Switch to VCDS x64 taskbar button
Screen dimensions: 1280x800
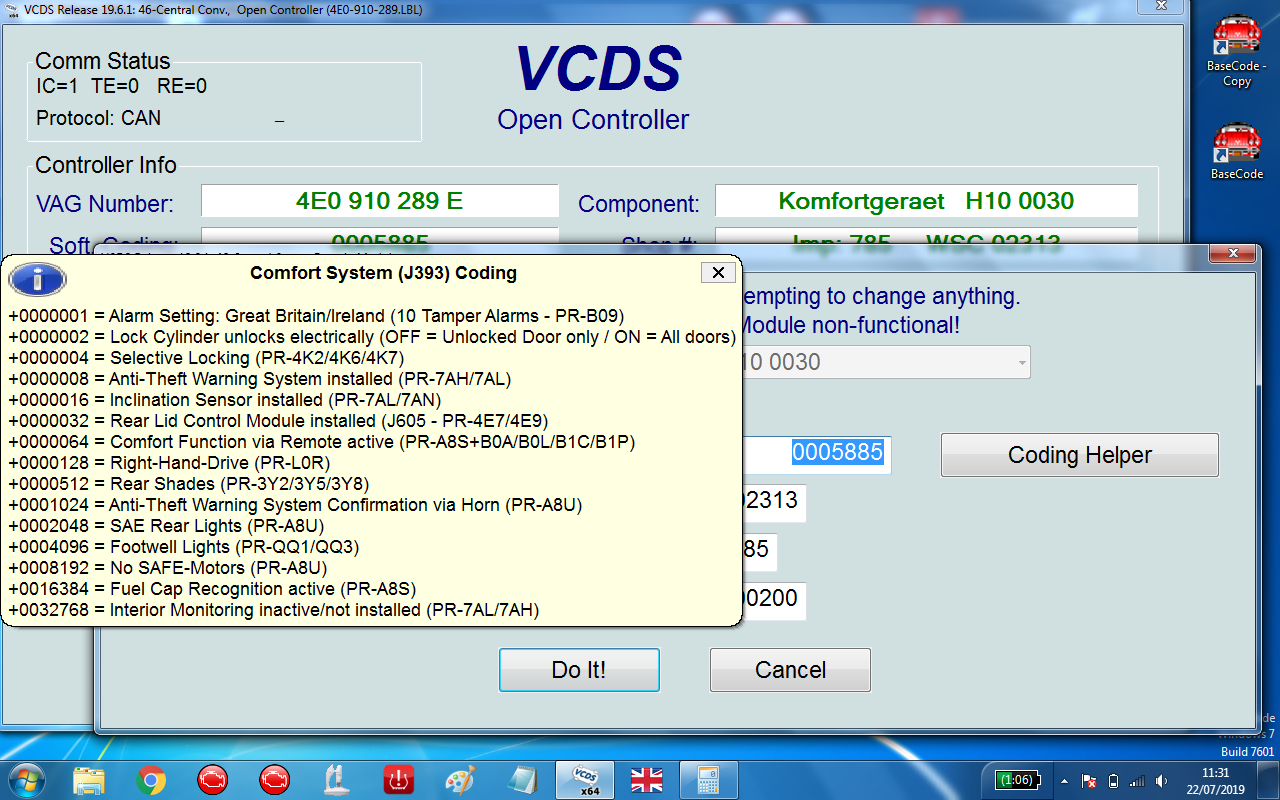tap(585, 780)
